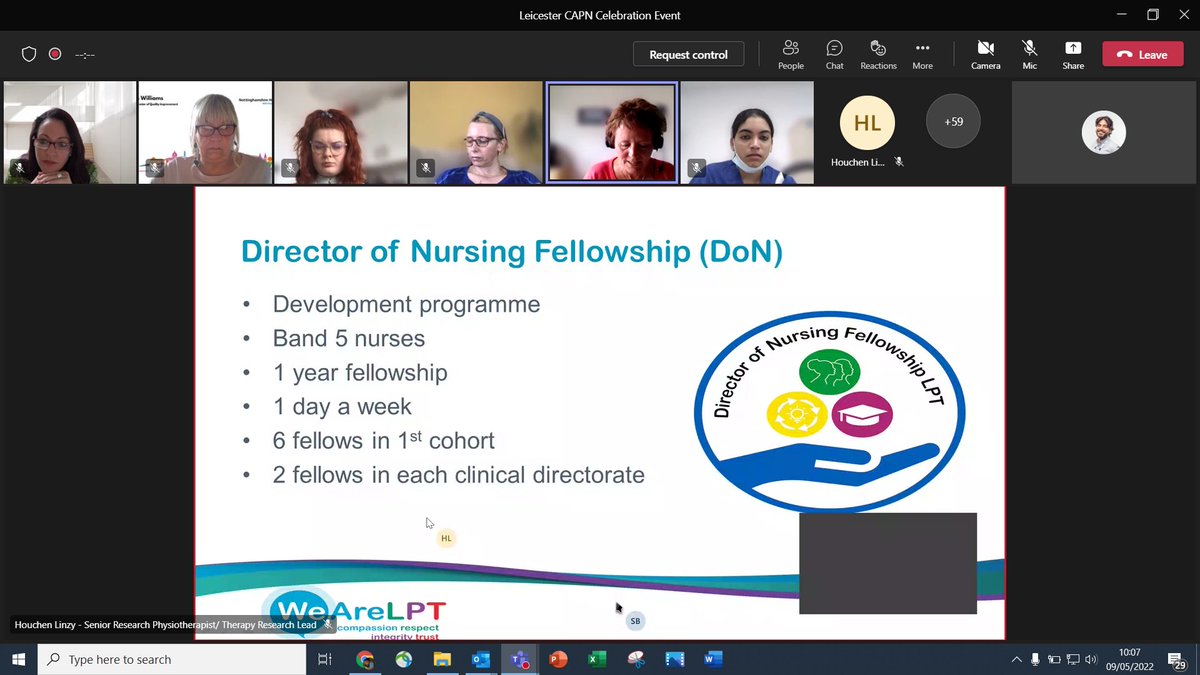Turn on the Camera
Image resolution: width=1200 pixels, height=675 pixels.
pos(985,54)
